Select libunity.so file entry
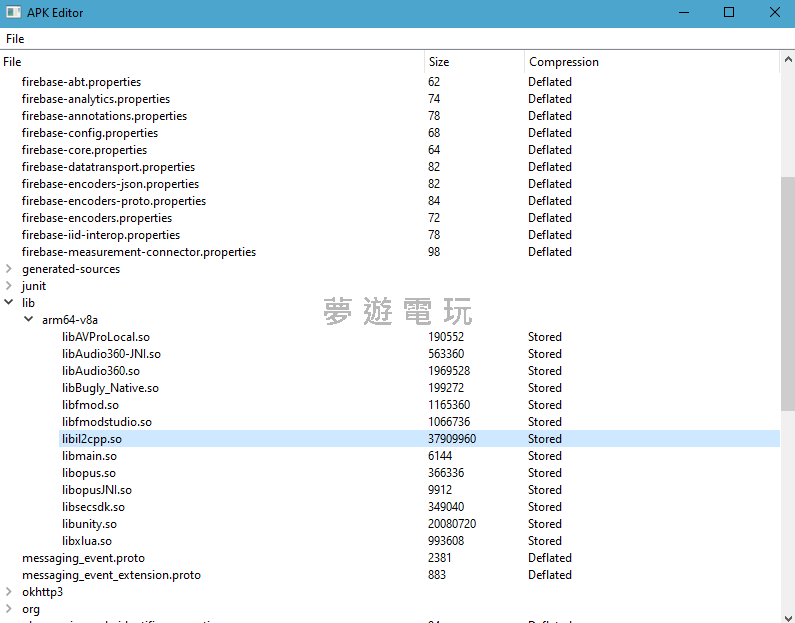The height and width of the screenshot is (623, 795). (x=89, y=524)
